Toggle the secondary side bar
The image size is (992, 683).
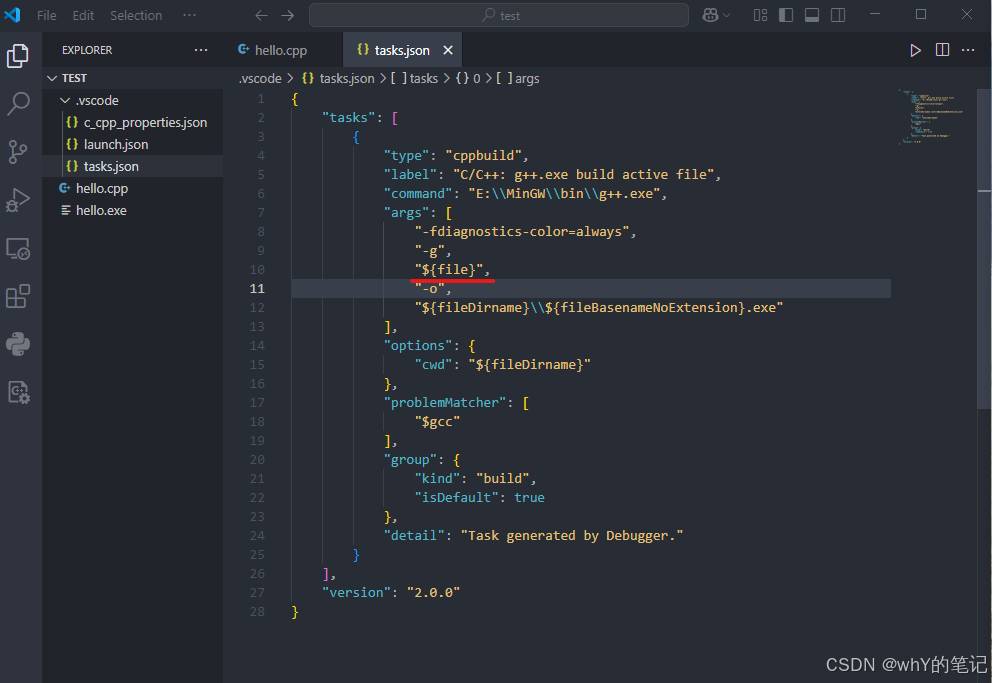[x=838, y=15]
